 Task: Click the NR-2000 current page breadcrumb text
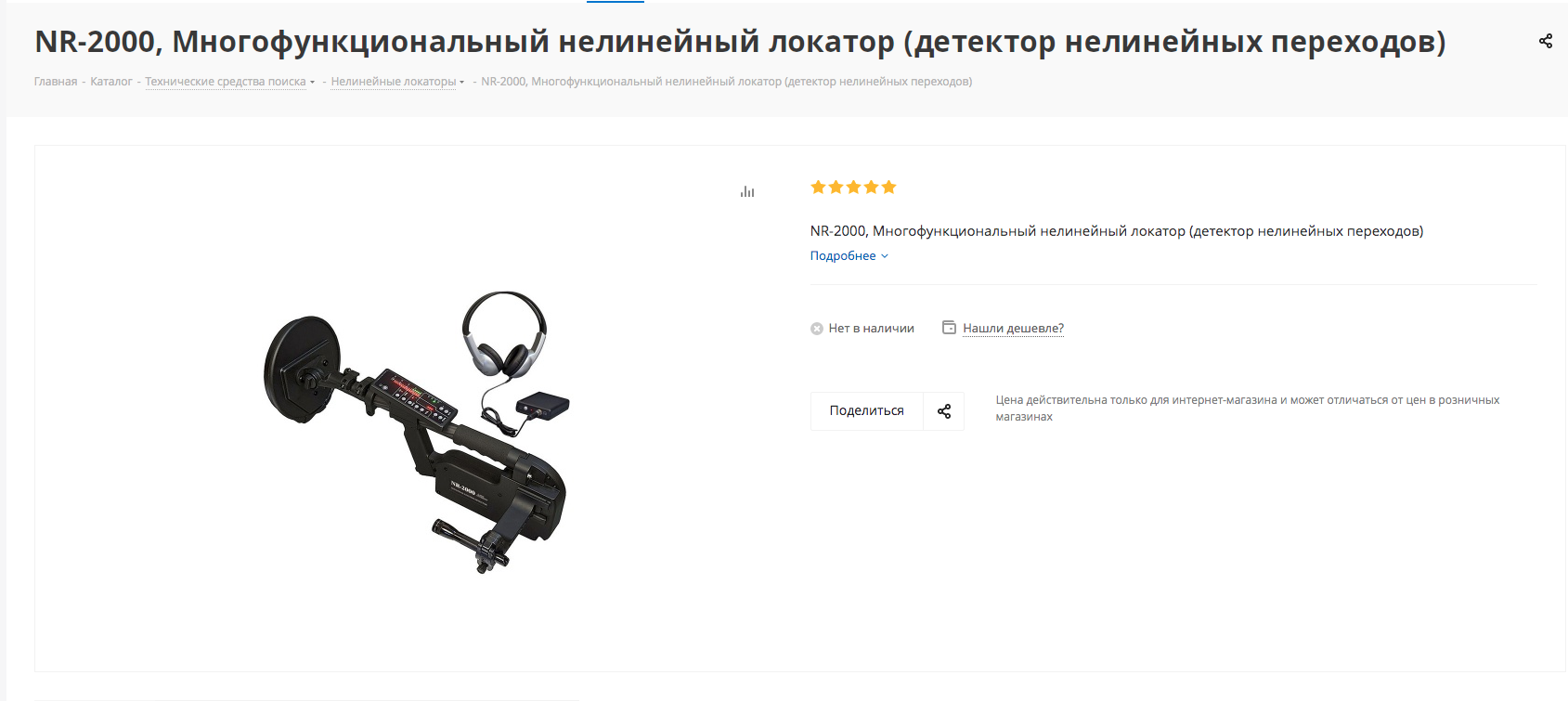click(727, 82)
